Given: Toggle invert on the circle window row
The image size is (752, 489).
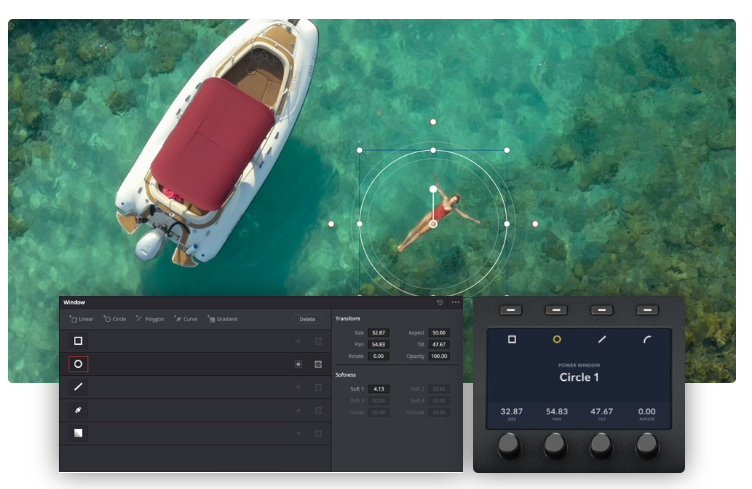Looking at the screenshot, I should click(x=298, y=364).
